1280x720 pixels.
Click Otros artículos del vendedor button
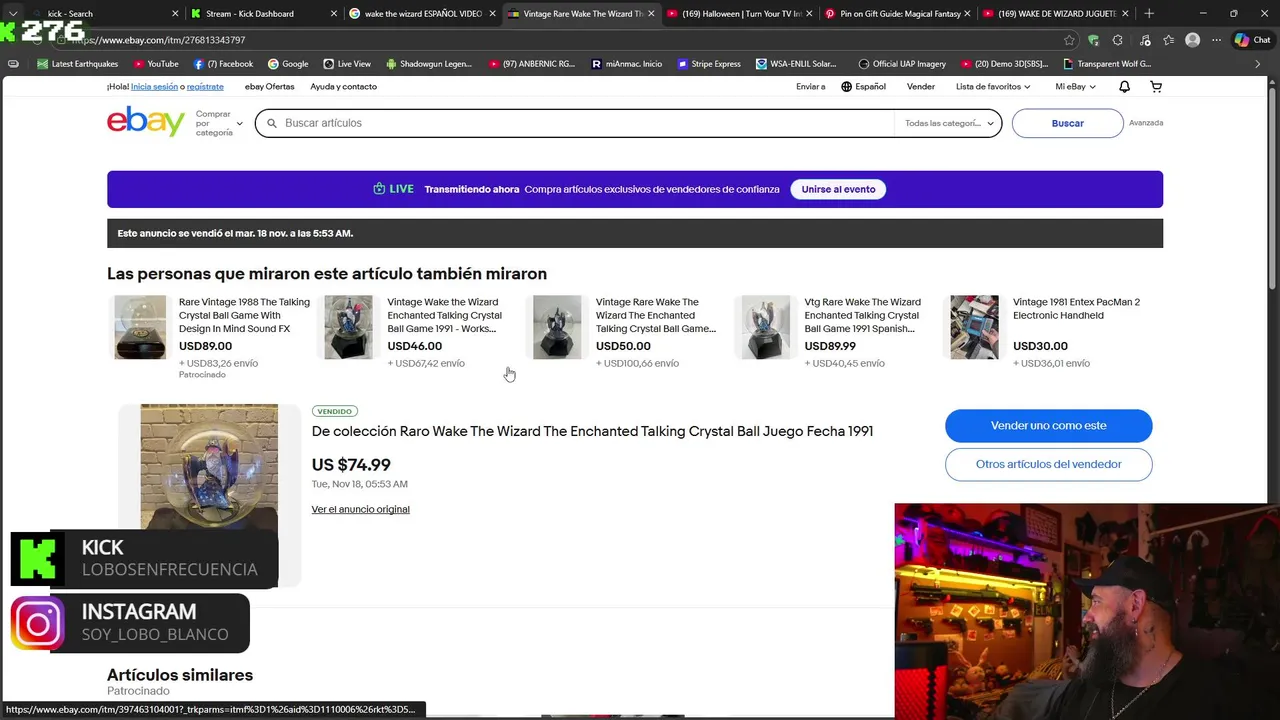point(1048,464)
